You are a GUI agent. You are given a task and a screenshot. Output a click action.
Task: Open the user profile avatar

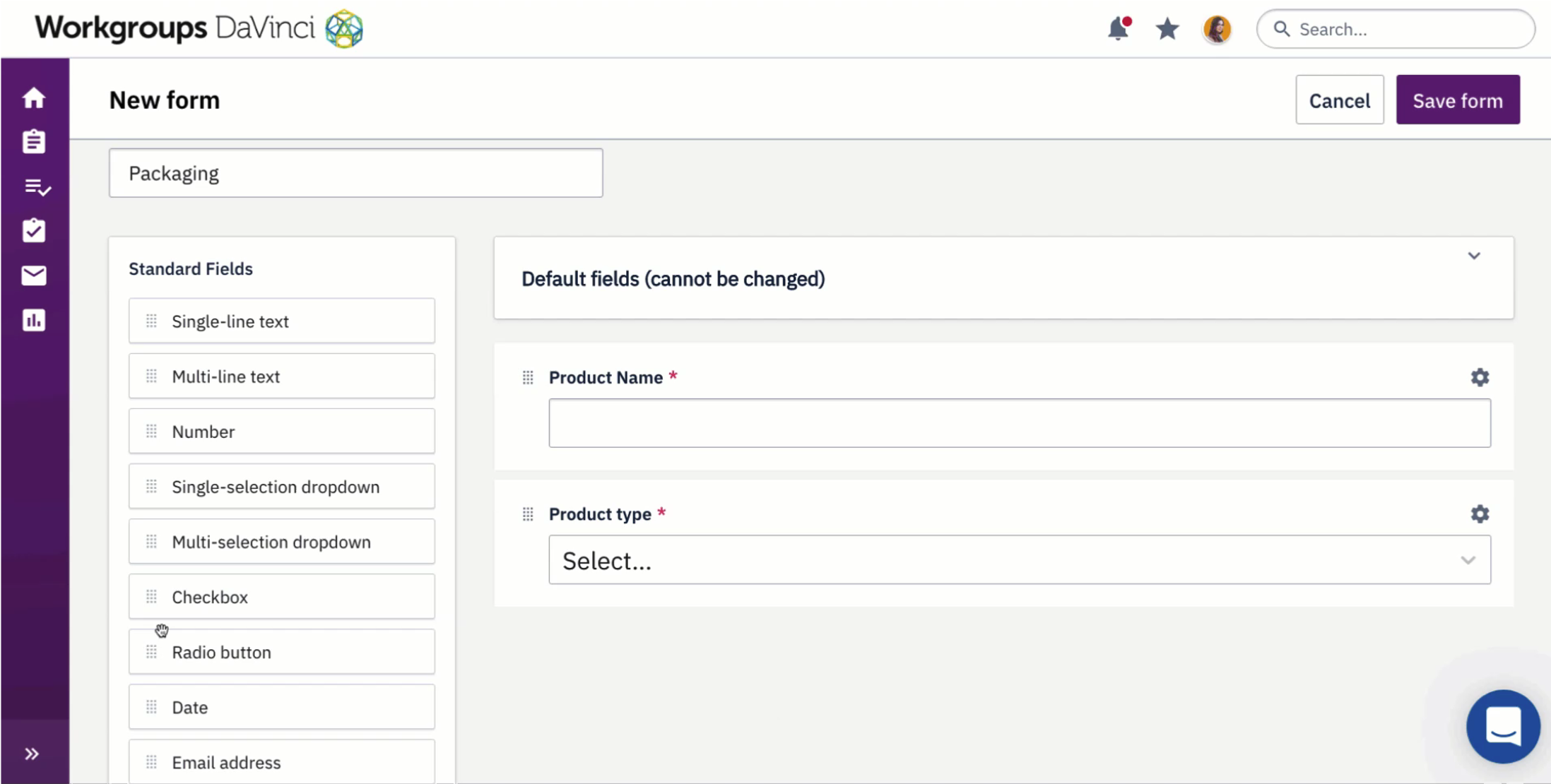[x=1217, y=29]
